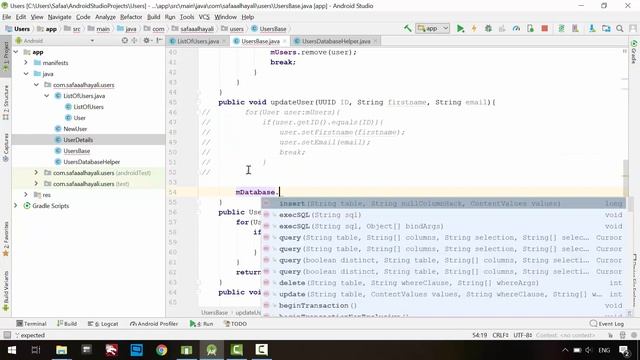Viewport: 640px width, 360px height.
Task: Open the Event Log
Action: pos(607,324)
